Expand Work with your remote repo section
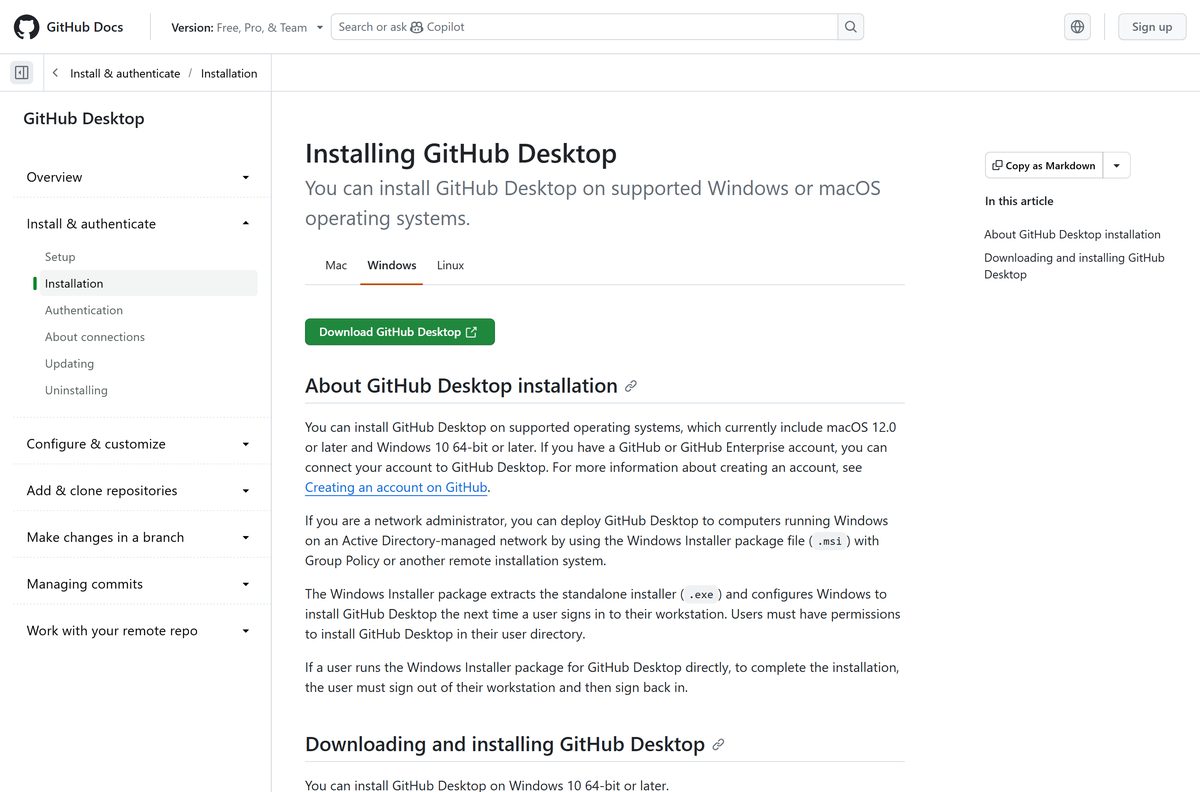Image resolution: width=1200 pixels, height=792 pixels. pos(138,631)
